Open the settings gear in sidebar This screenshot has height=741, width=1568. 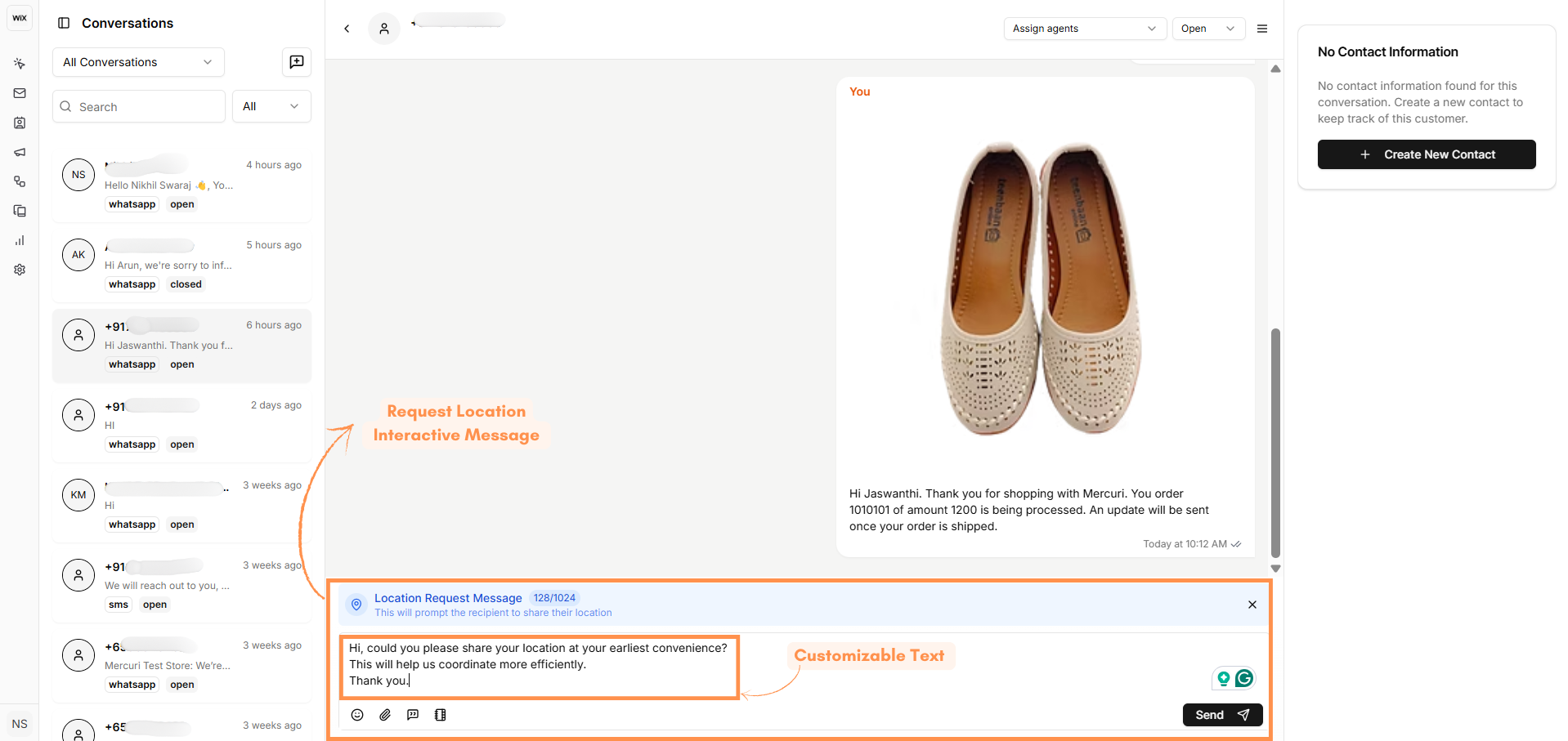point(20,270)
